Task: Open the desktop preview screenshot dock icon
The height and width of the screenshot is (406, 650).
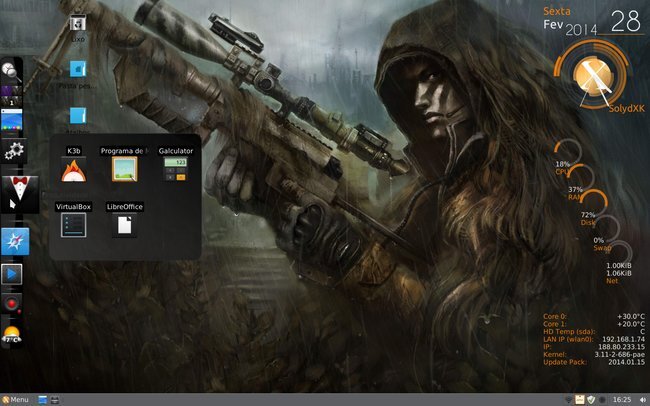Action: [x=12, y=121]
